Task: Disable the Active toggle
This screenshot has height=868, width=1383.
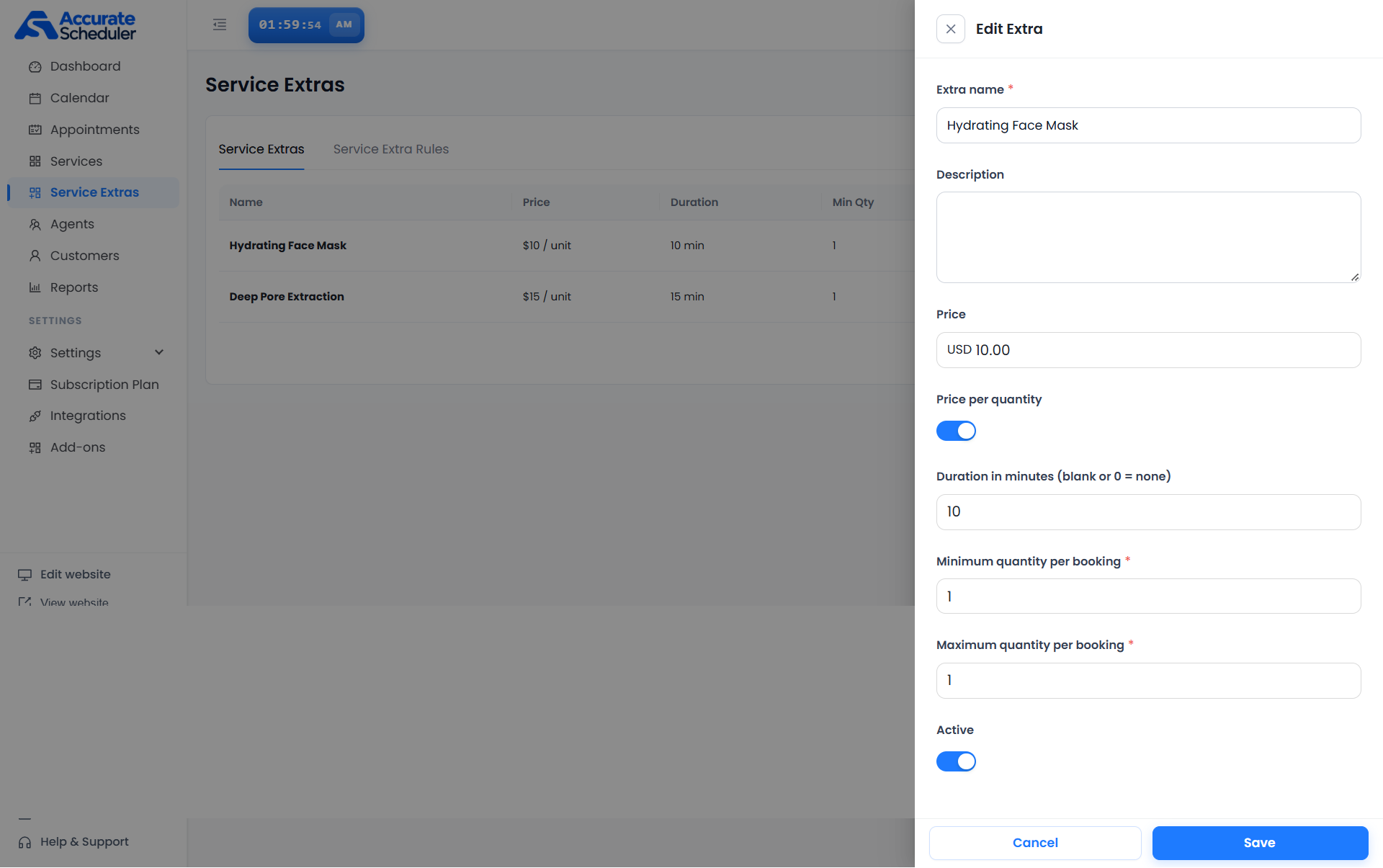Action: pos(956,761)
